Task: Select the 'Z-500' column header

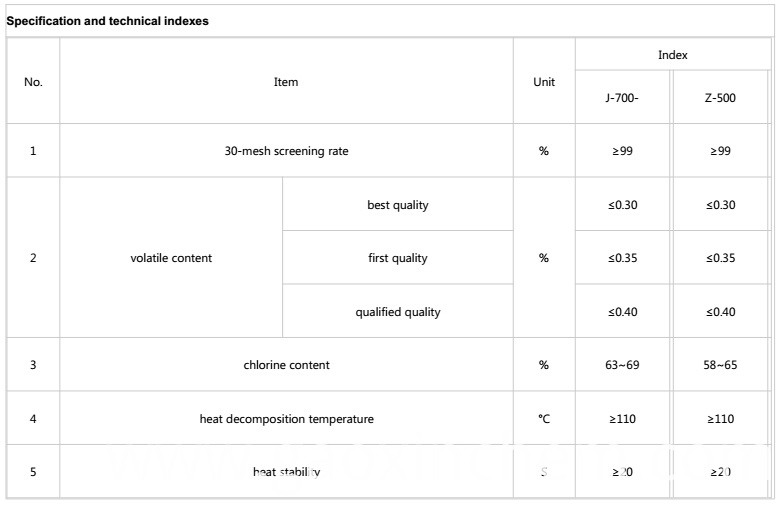Action: click(720, 97)
